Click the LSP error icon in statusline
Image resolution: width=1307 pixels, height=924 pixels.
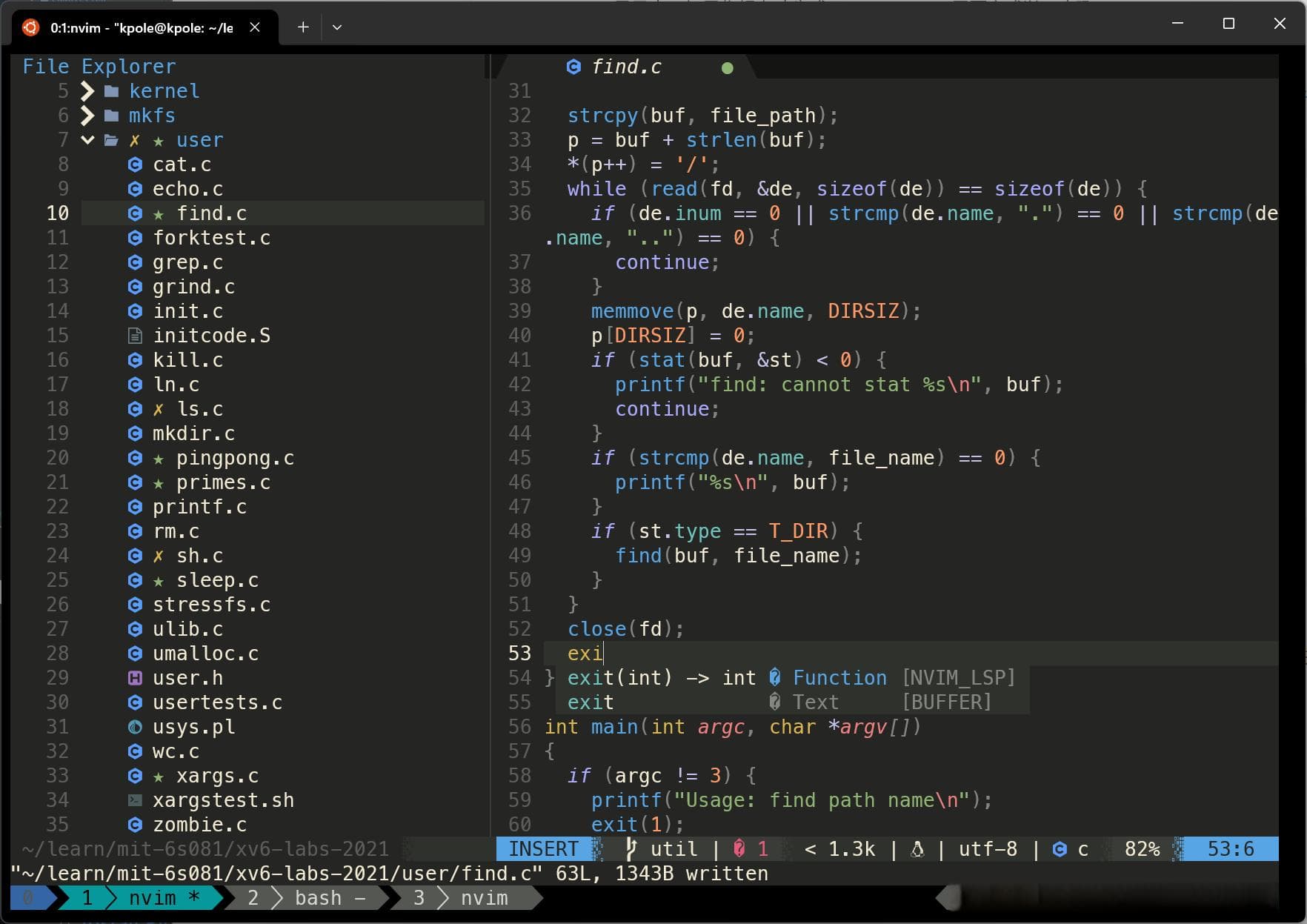(x=739, y=849)
